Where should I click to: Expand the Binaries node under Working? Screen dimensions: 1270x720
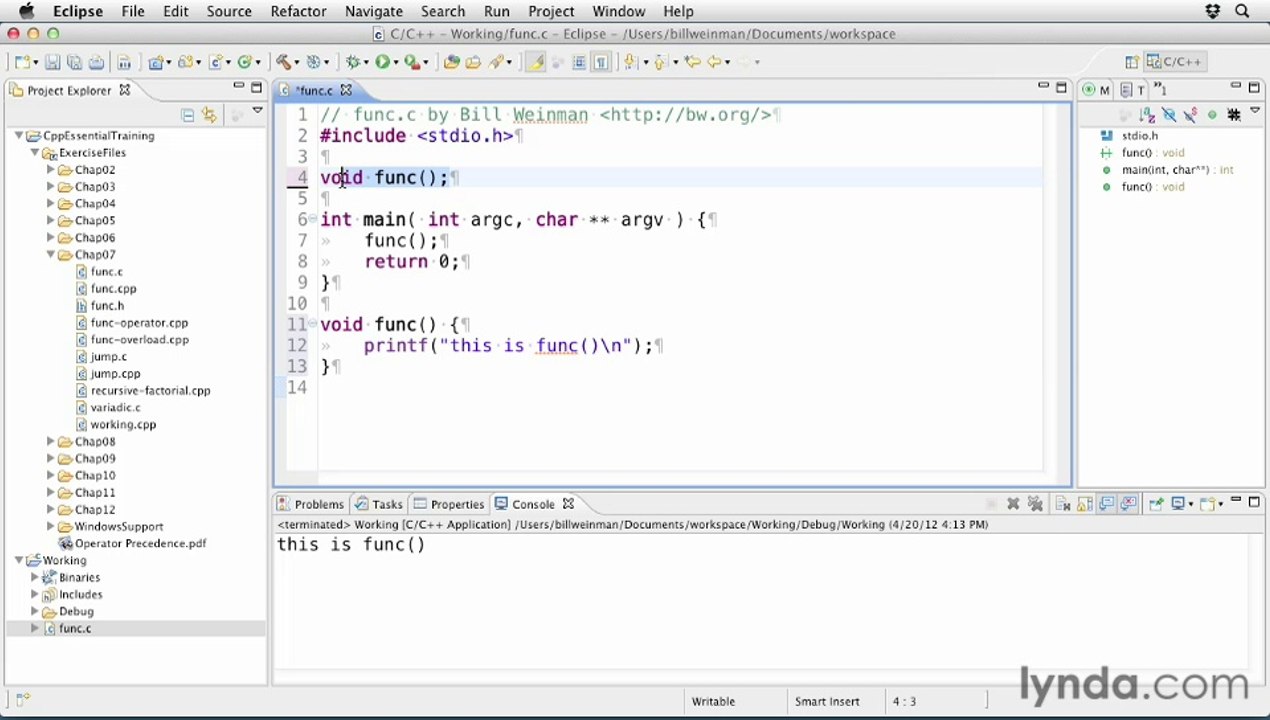point(35,577)
